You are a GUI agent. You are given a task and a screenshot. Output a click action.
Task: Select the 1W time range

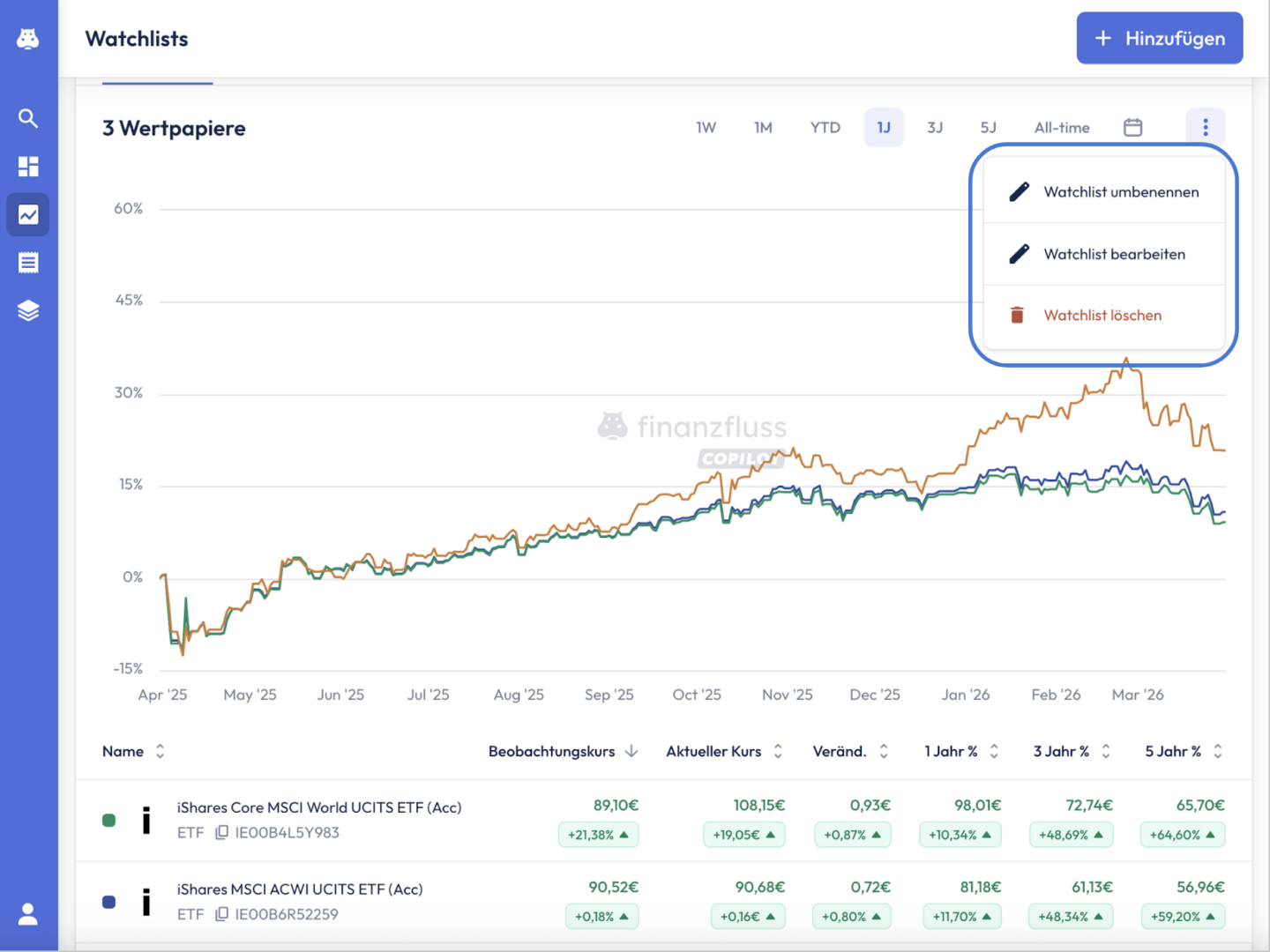point(706,128)
